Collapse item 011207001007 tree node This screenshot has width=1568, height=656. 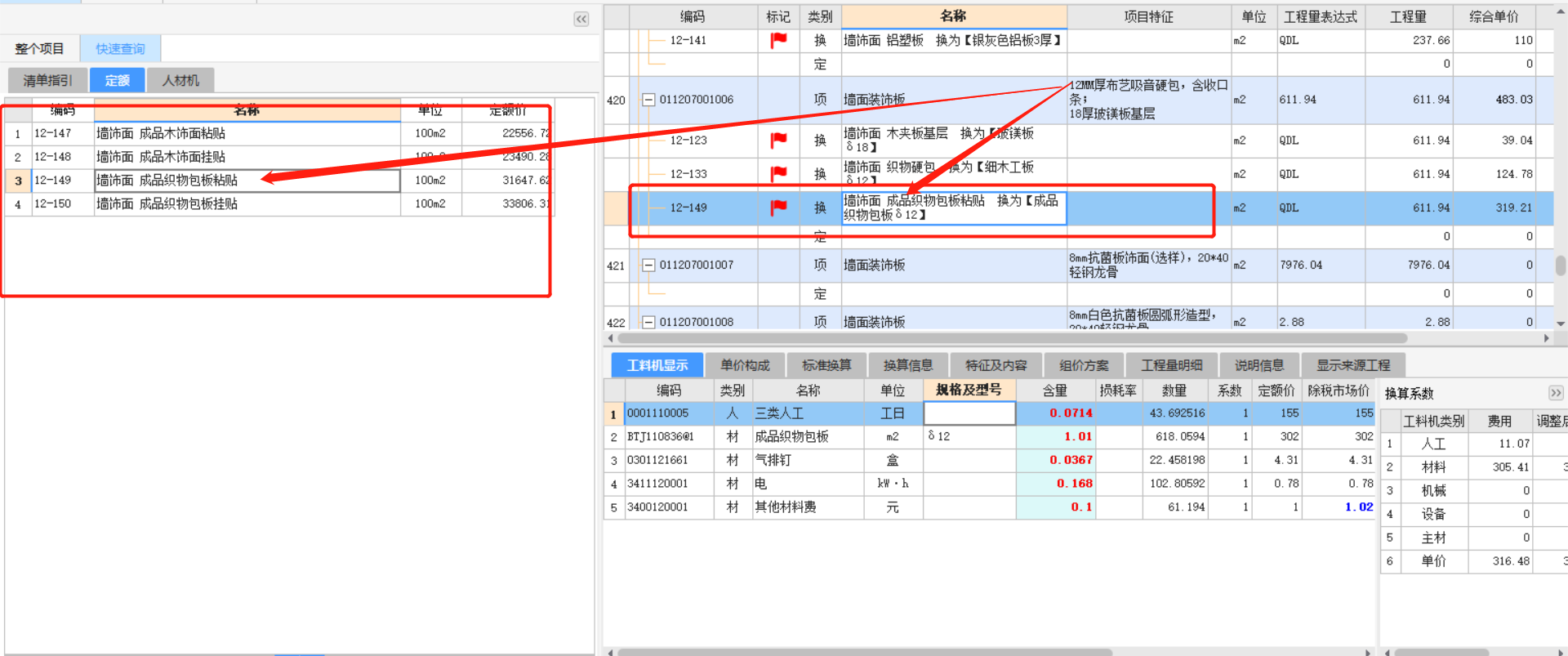(x=648, y=266)
